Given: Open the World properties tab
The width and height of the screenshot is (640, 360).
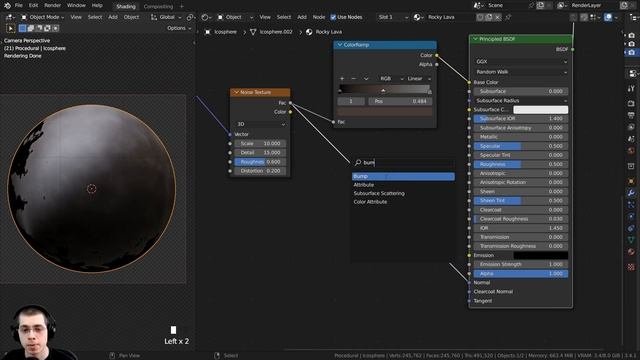Looking at the screenshot, I should 631,151.
